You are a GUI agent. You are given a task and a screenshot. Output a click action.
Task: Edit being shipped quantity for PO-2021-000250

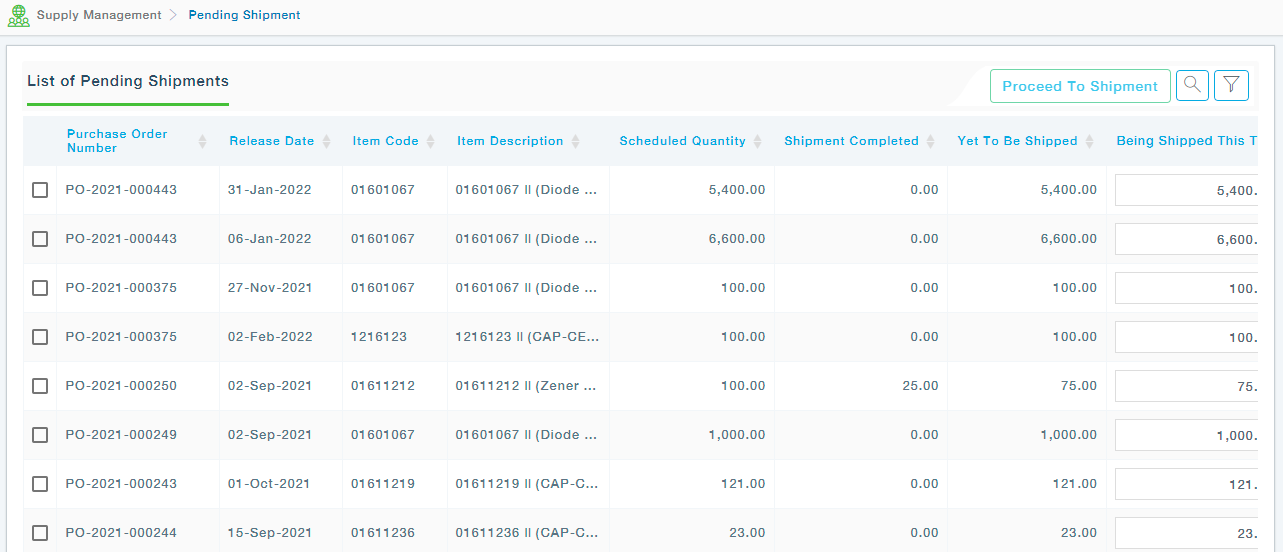click(x=1186, y=386)
